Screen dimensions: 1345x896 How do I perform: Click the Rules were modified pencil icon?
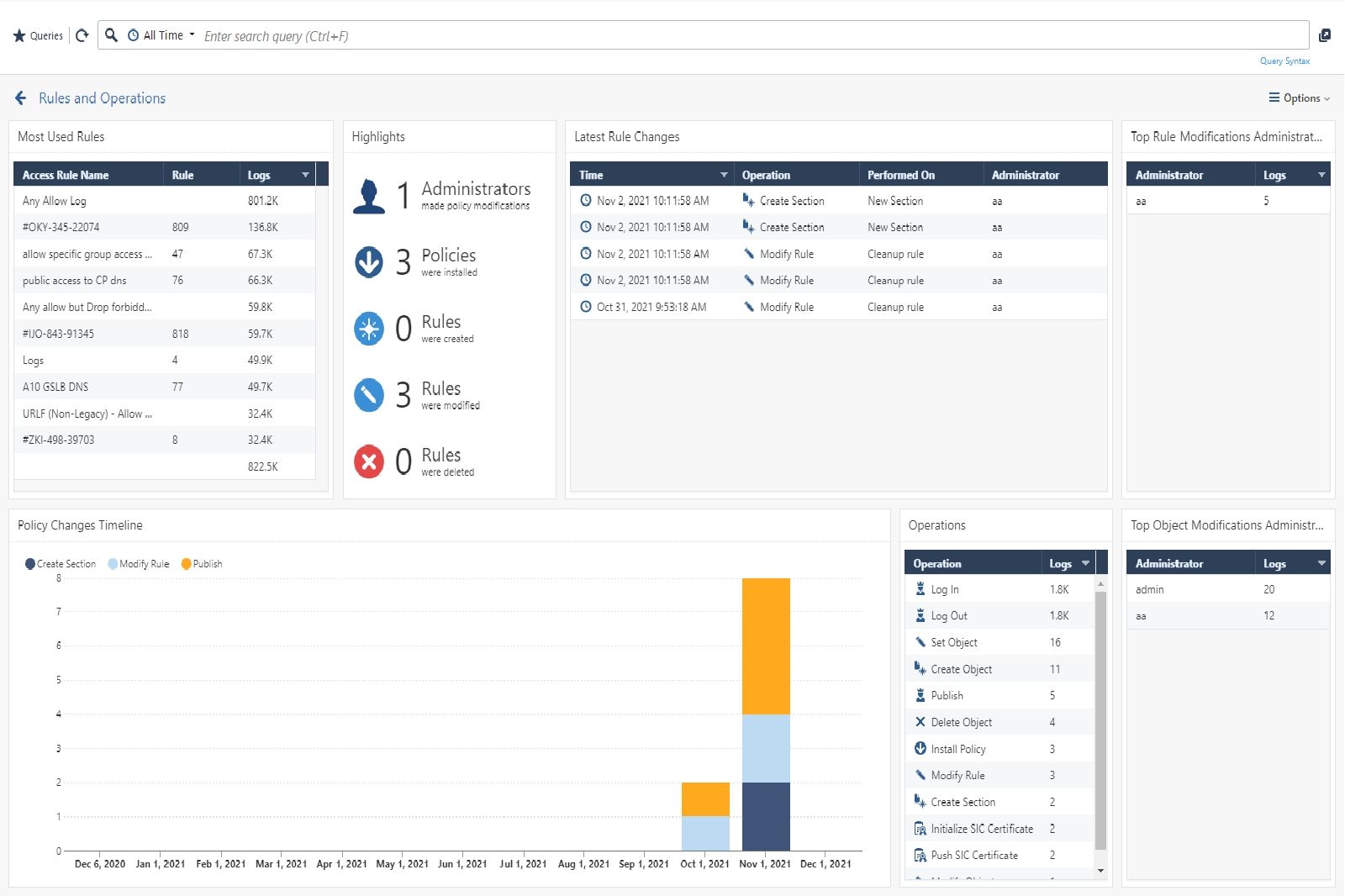368,395
